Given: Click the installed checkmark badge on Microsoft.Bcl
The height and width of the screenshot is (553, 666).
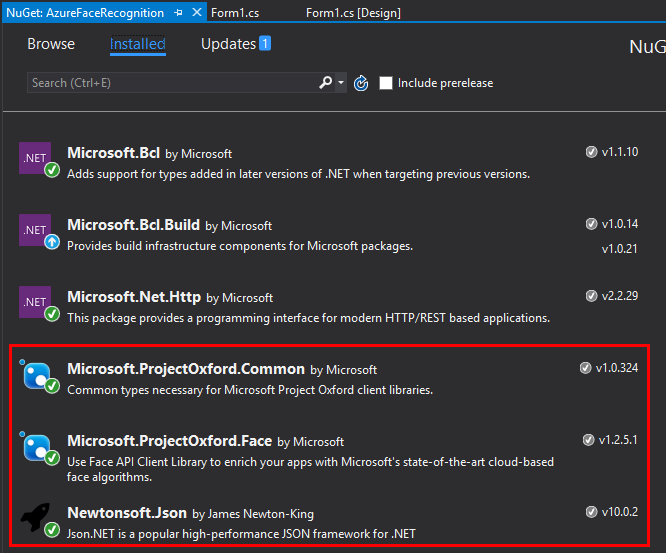Looking at the screenshot, I should (52, 170).
